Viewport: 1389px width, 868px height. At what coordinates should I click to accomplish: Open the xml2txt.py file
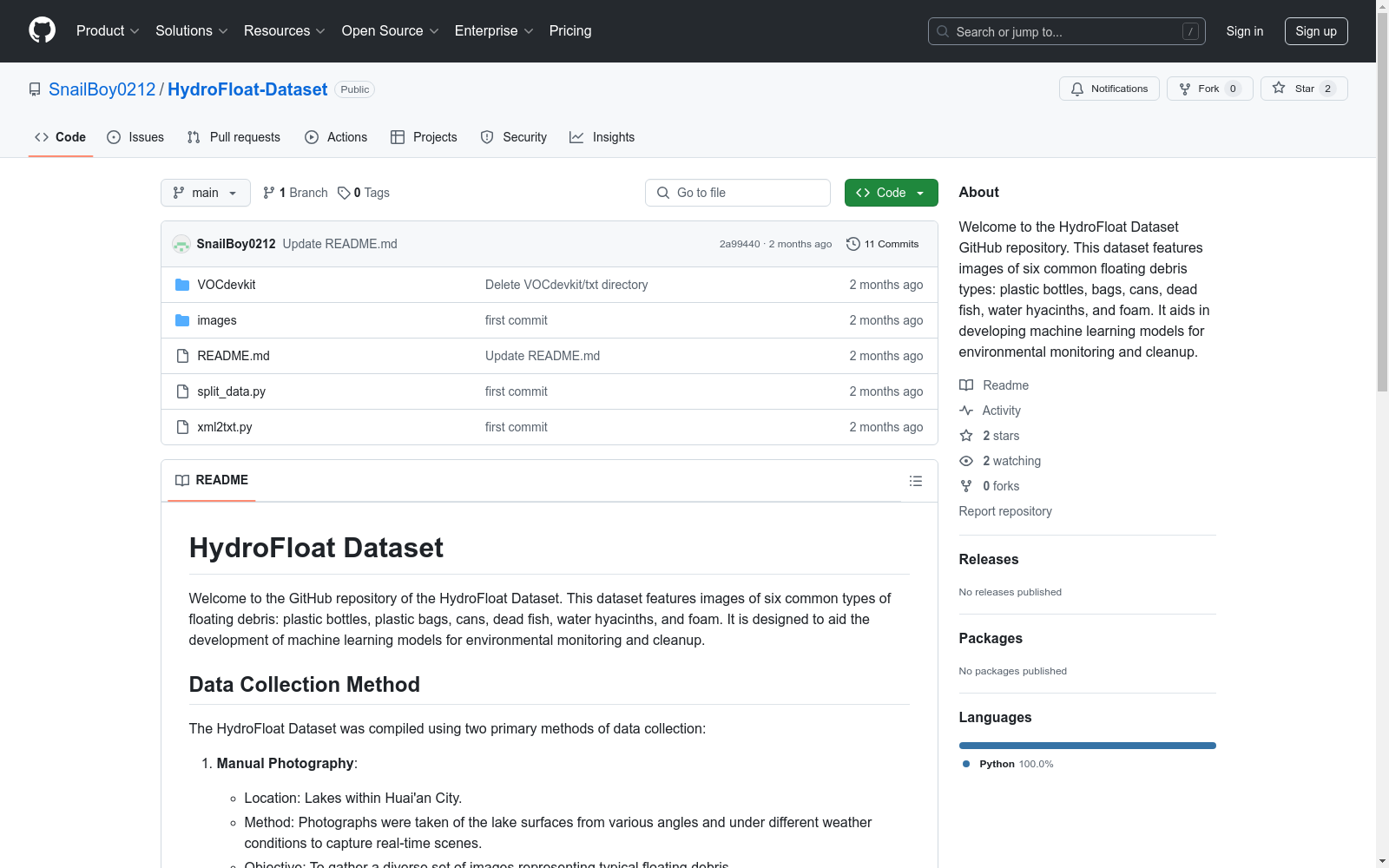point(225,427)
